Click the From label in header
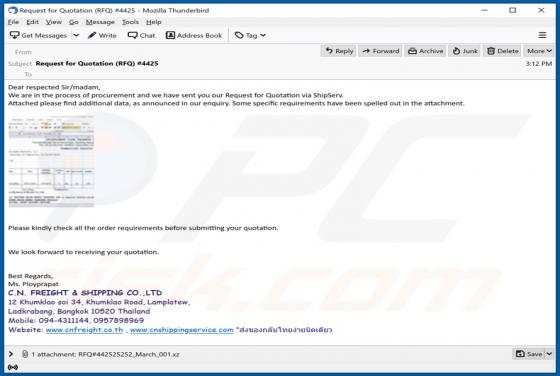The width and height of the screenshot is (560, 376). point(23,52)
